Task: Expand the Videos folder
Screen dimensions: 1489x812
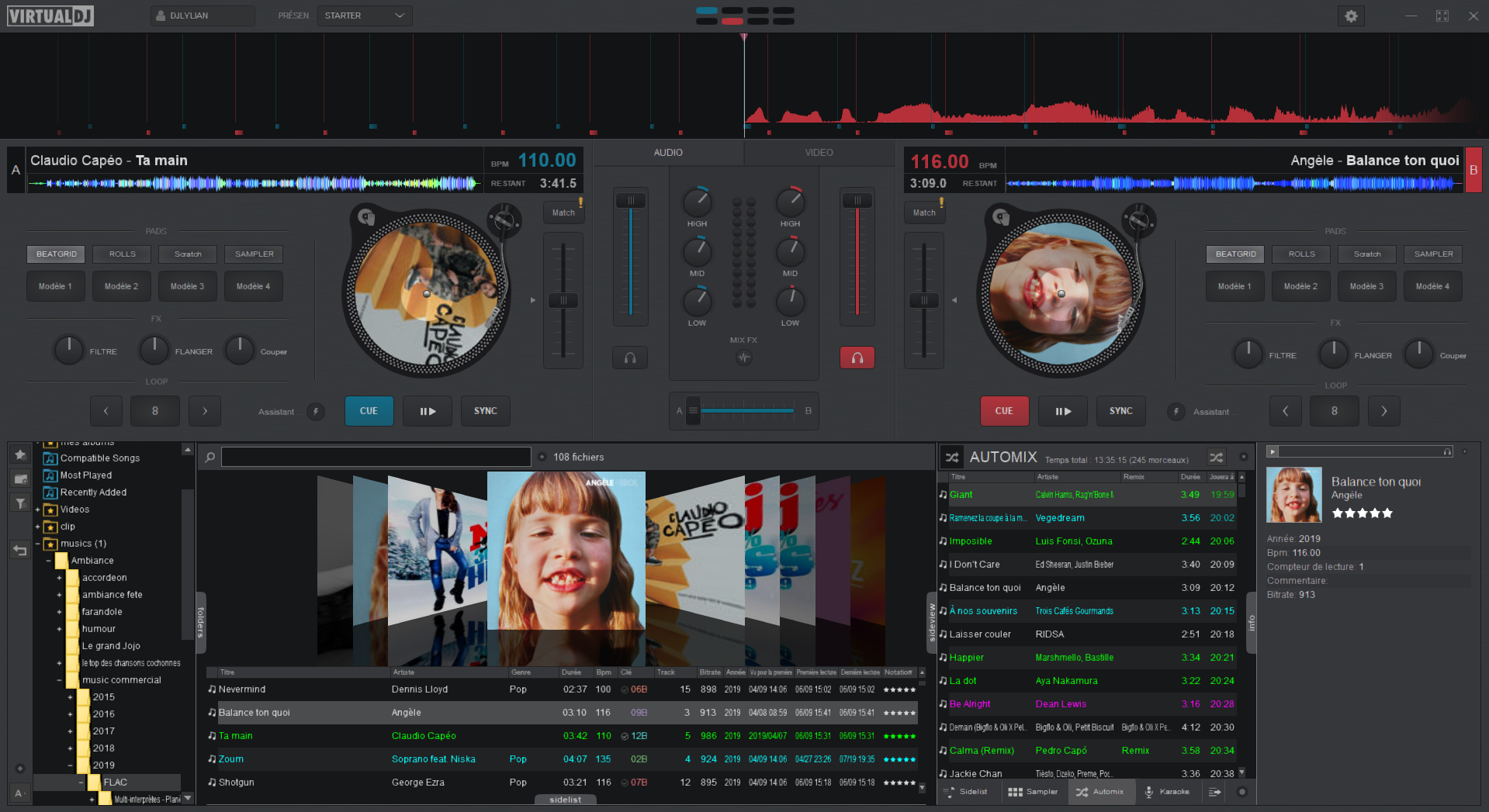Action: [x=37, y=510]
